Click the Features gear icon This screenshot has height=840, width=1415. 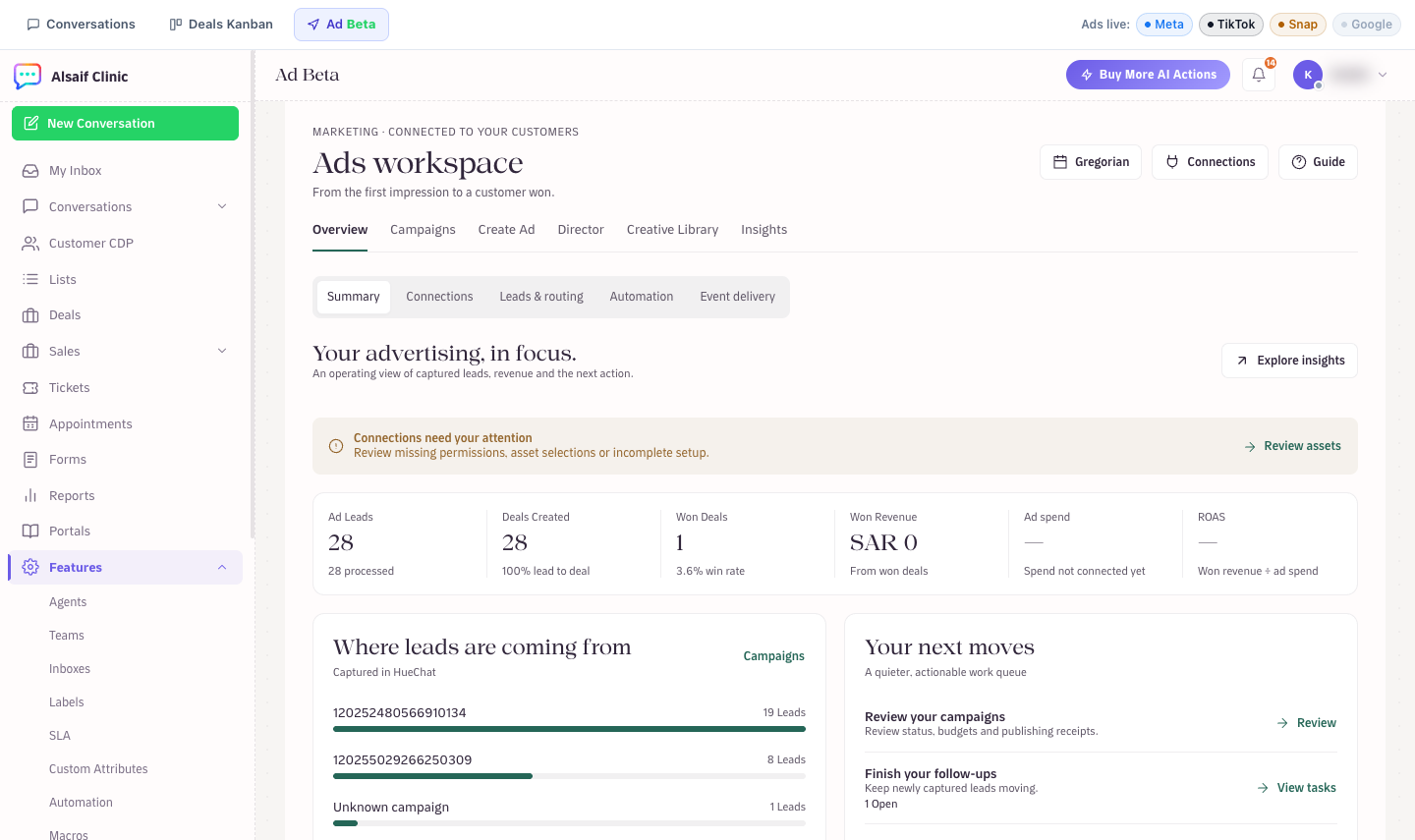[30, 568]
